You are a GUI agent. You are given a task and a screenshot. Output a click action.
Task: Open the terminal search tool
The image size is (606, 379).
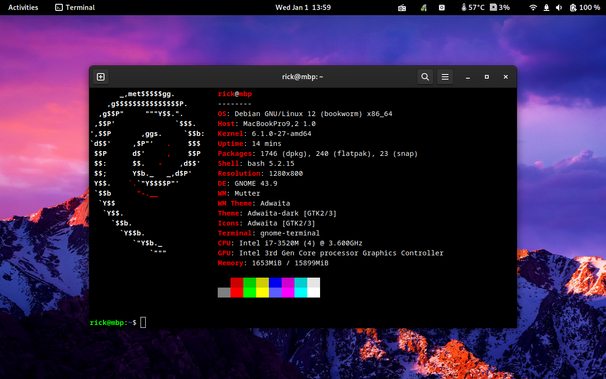(425, 77)
